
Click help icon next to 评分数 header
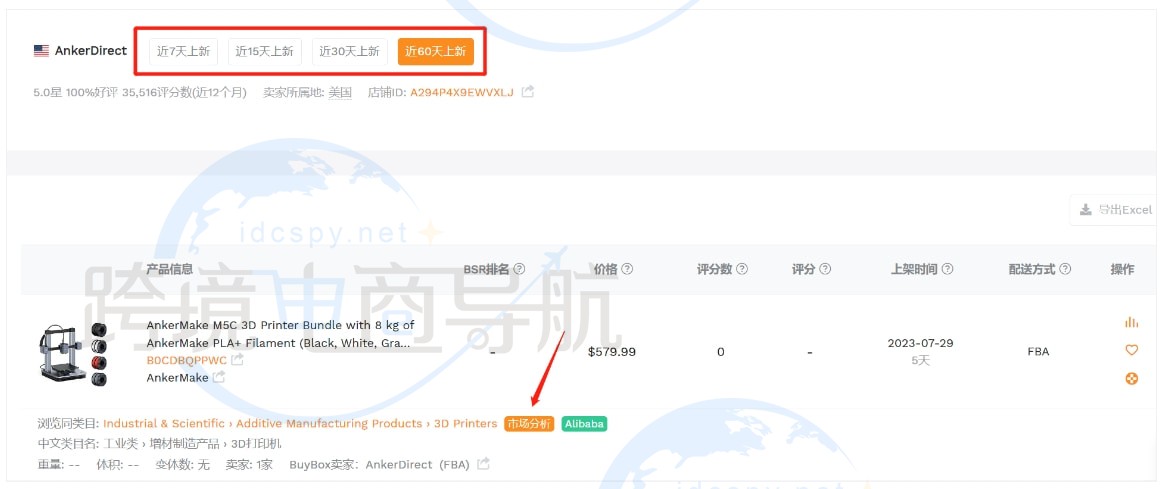pyautogui.click(x=742, y=269)
